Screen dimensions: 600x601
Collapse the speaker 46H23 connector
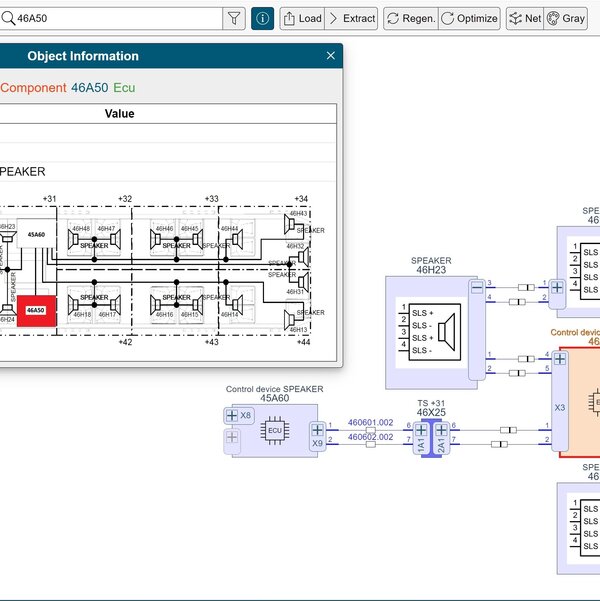click(x=477, y=289)
